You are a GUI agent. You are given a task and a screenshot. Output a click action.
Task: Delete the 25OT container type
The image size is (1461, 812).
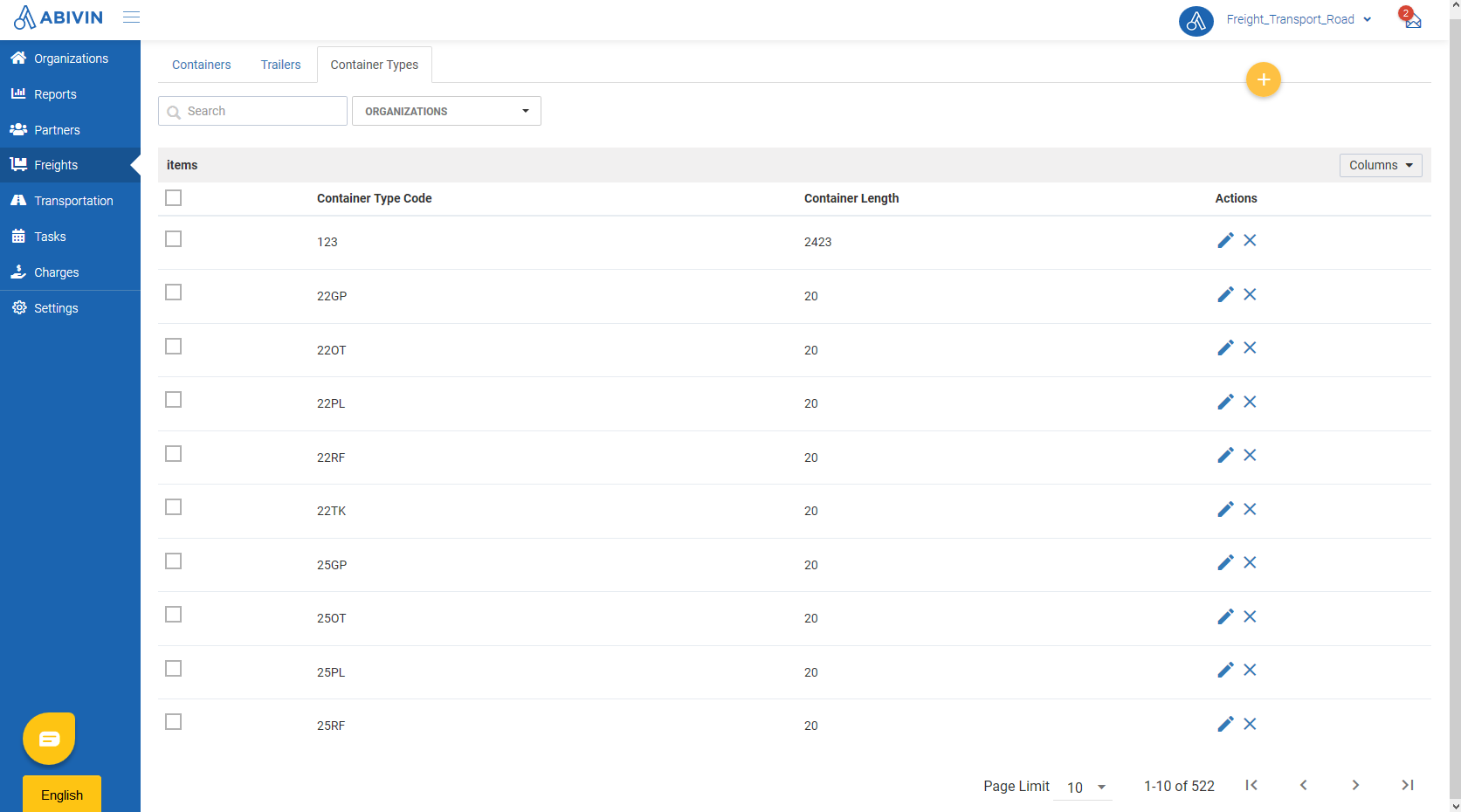pos(1250,616)
